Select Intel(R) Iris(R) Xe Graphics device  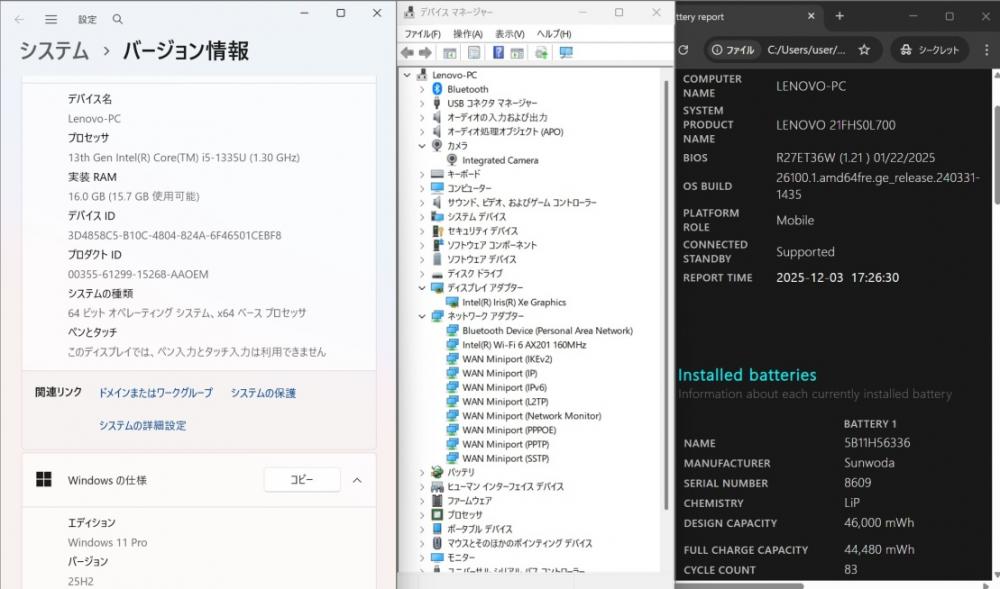coord(514,302)
